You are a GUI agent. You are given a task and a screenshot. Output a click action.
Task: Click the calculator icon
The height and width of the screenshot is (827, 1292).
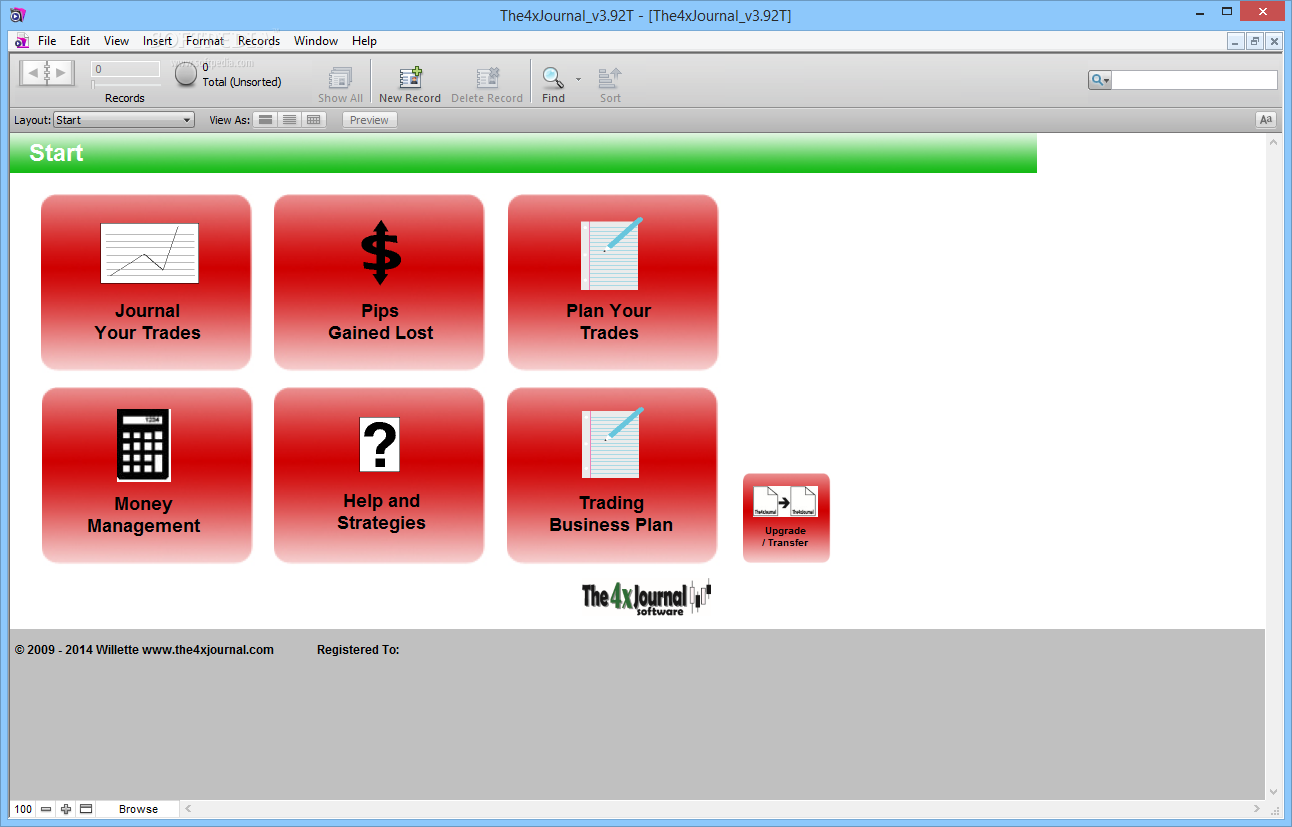click(144, 445)
